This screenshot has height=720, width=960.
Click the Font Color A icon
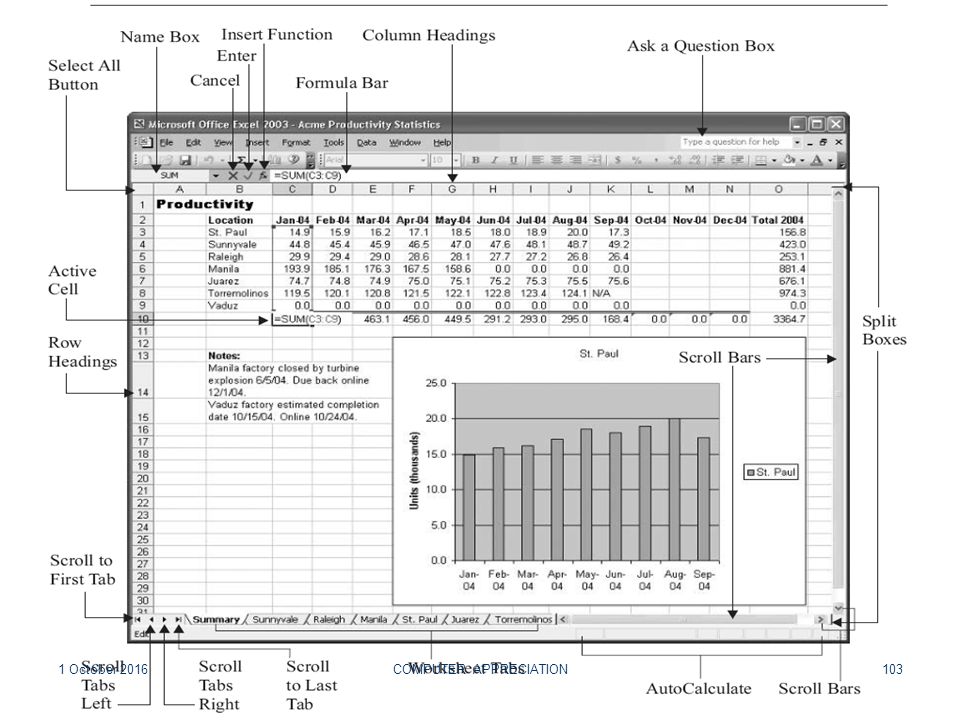817,160
